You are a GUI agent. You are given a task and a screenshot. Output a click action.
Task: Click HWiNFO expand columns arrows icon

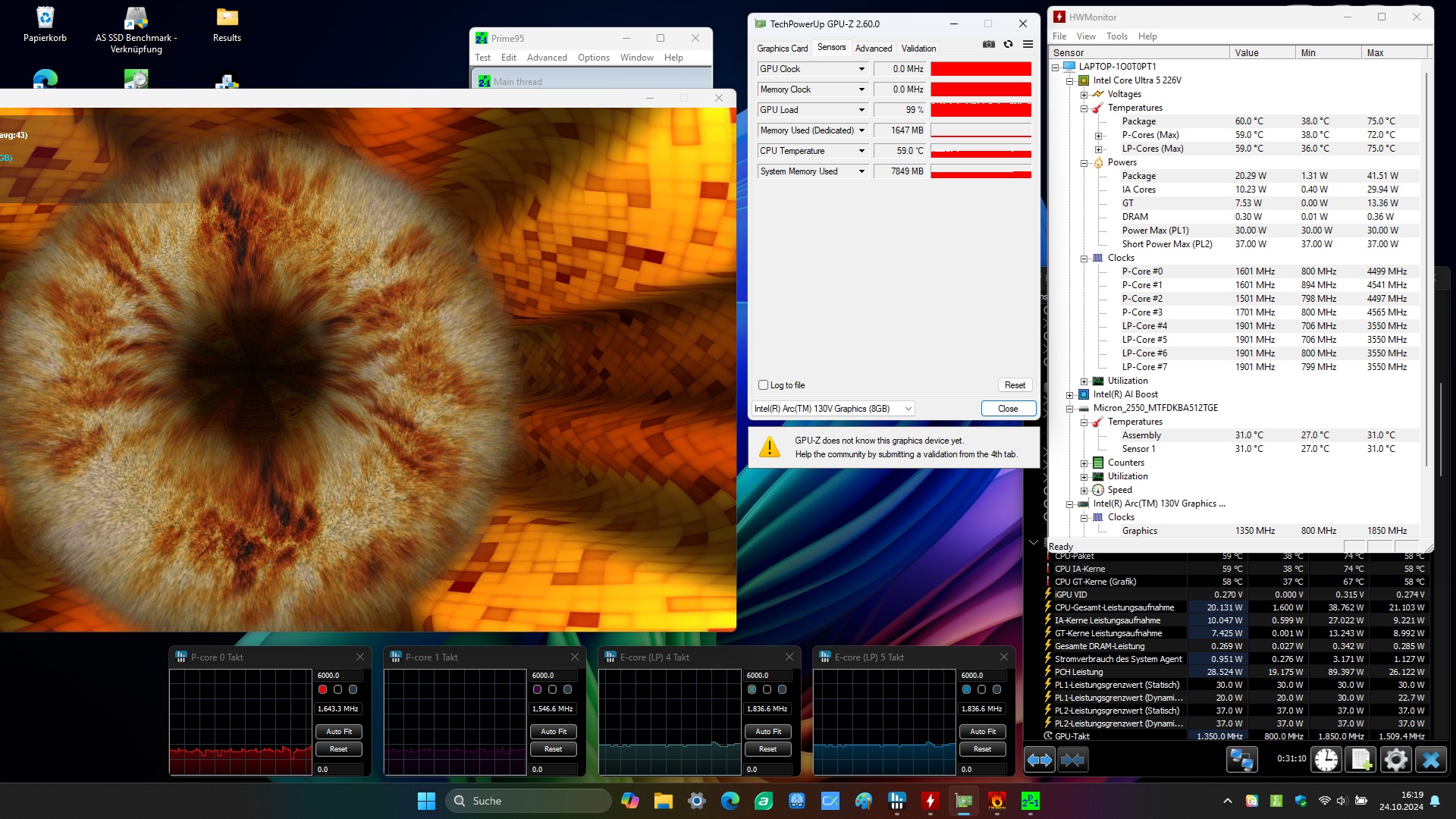pos(1040,760)
